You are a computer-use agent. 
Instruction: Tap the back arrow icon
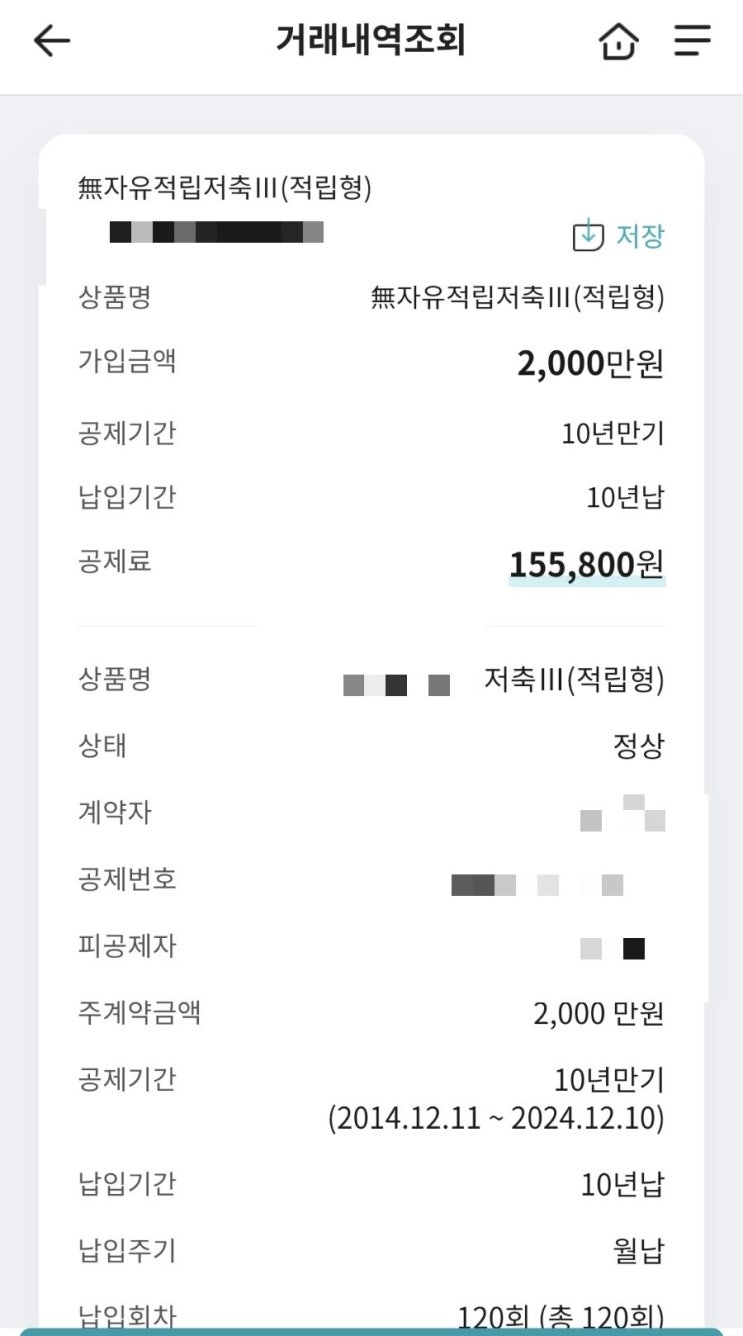(52, 41)
